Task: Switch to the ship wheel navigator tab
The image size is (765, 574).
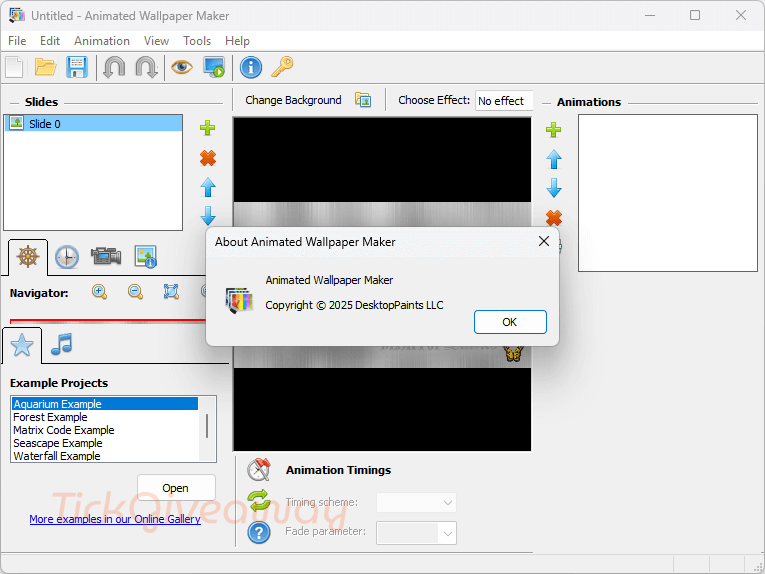Action: click(x=28, y=257)
